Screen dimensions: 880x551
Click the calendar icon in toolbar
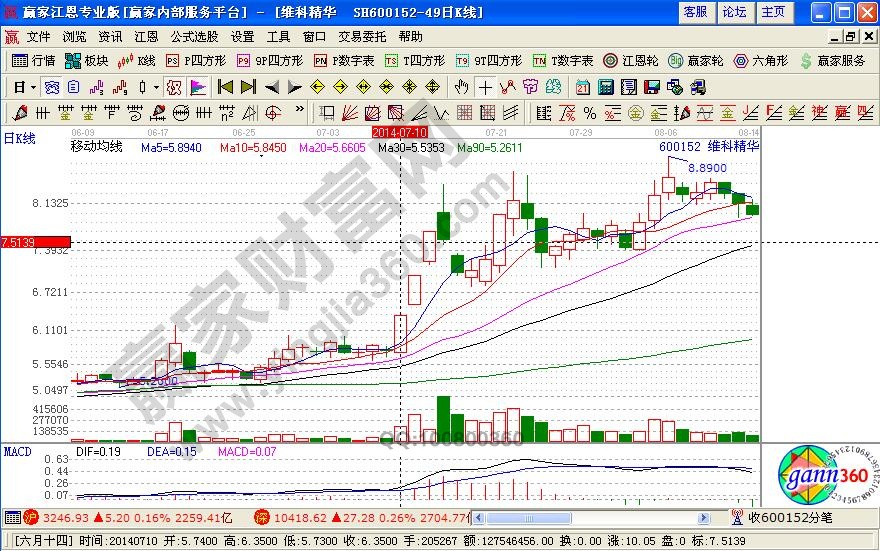(x=582, y=86)
